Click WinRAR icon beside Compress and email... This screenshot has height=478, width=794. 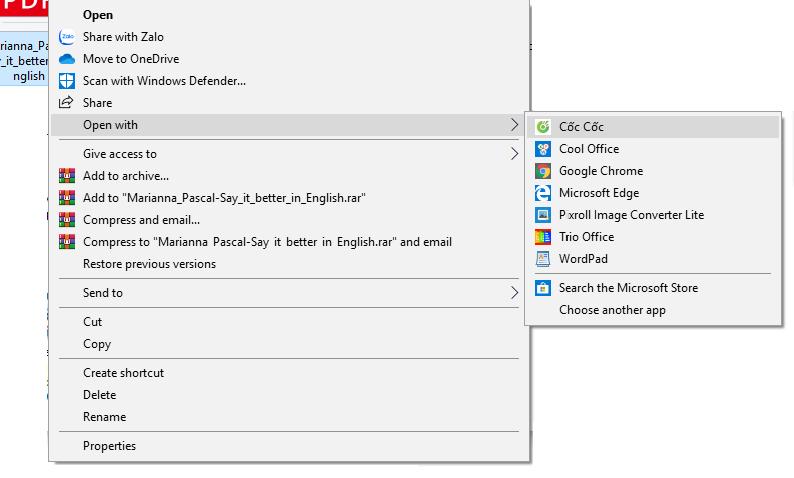pos(67,220)
